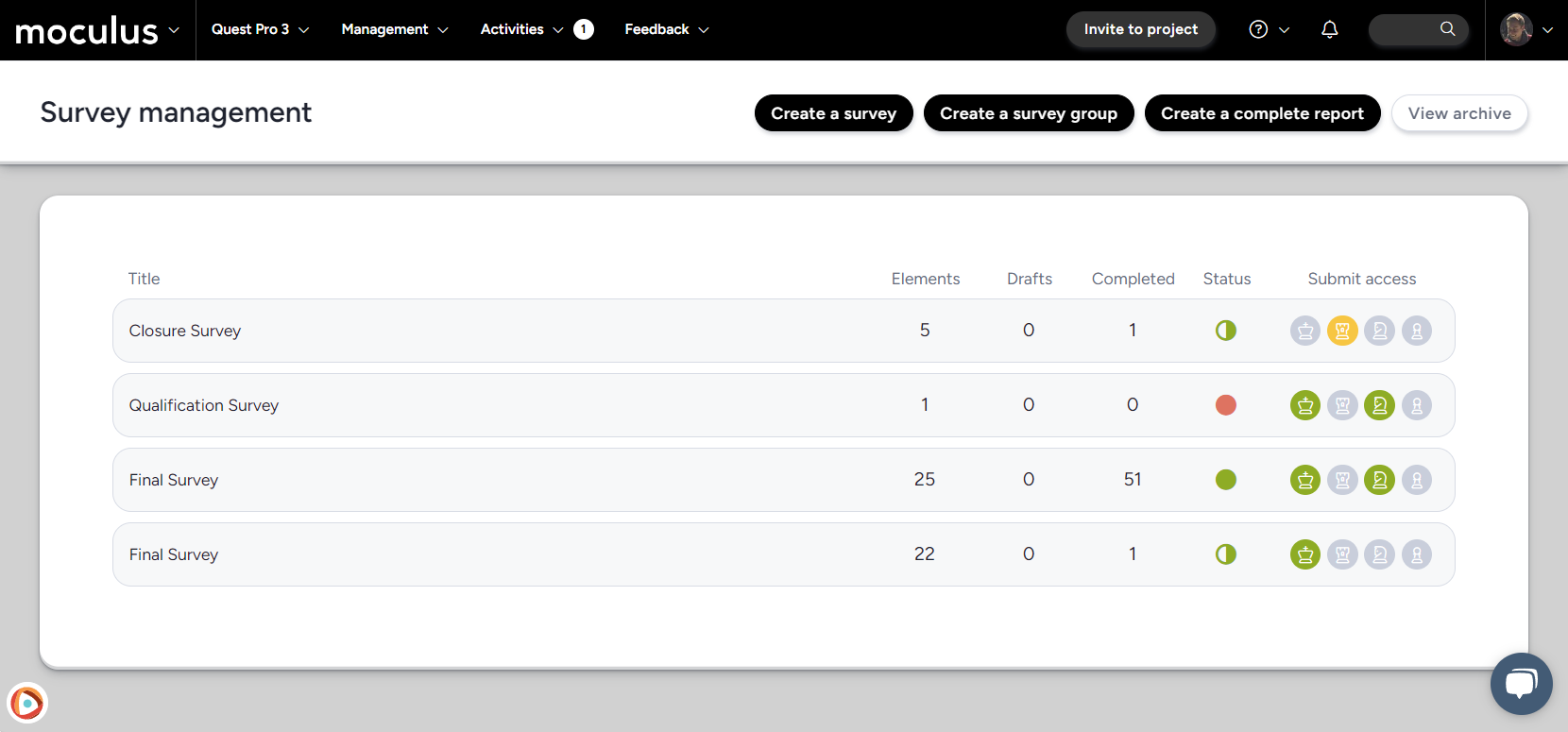Screen dimensions: 1568x732
Task: Click the notification bell icon
Action: [1329, 29]
